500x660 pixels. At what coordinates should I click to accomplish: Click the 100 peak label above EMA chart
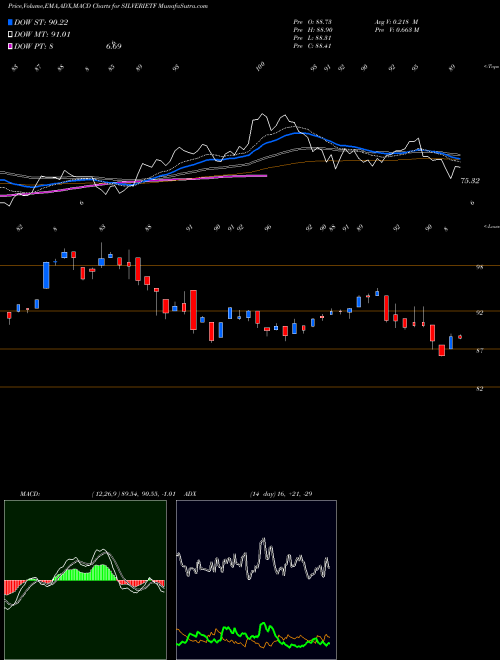click(261, 66)
